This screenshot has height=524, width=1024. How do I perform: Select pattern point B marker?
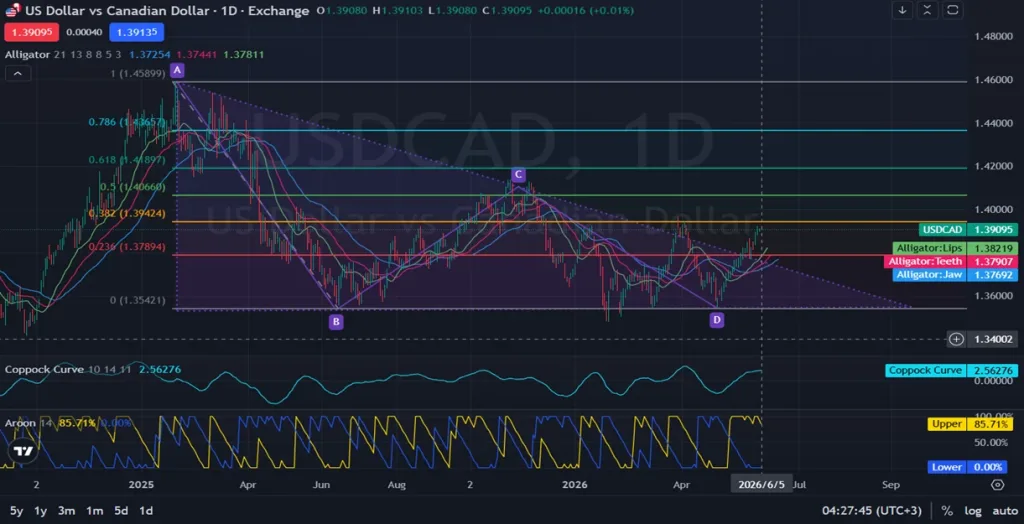[x=336, y=321]
